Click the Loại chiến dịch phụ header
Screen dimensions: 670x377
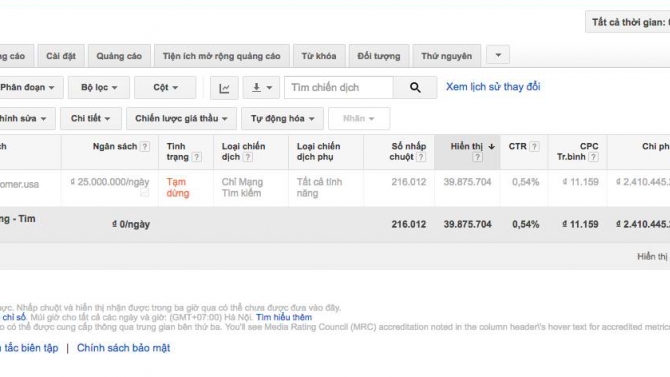tap(326, 152)
